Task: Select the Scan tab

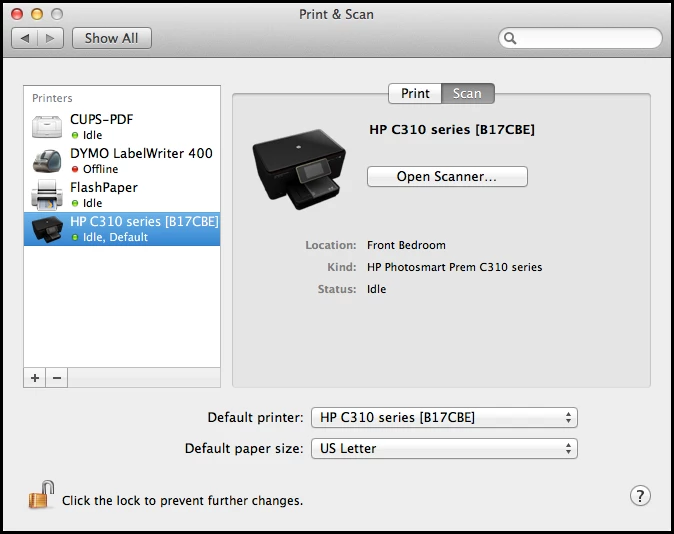Action: coord(468,93)
